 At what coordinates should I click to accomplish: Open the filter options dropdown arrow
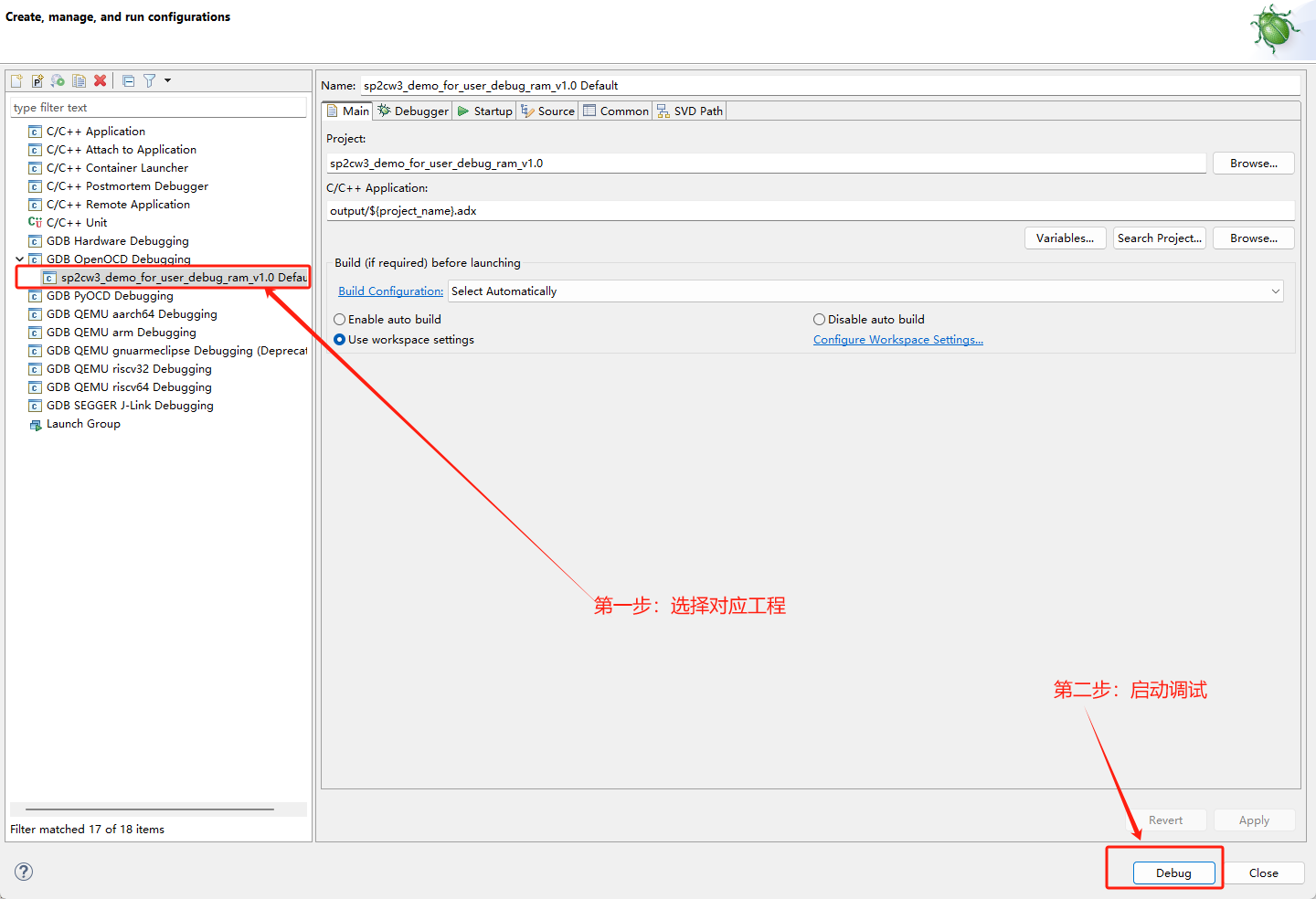[167, 80]
